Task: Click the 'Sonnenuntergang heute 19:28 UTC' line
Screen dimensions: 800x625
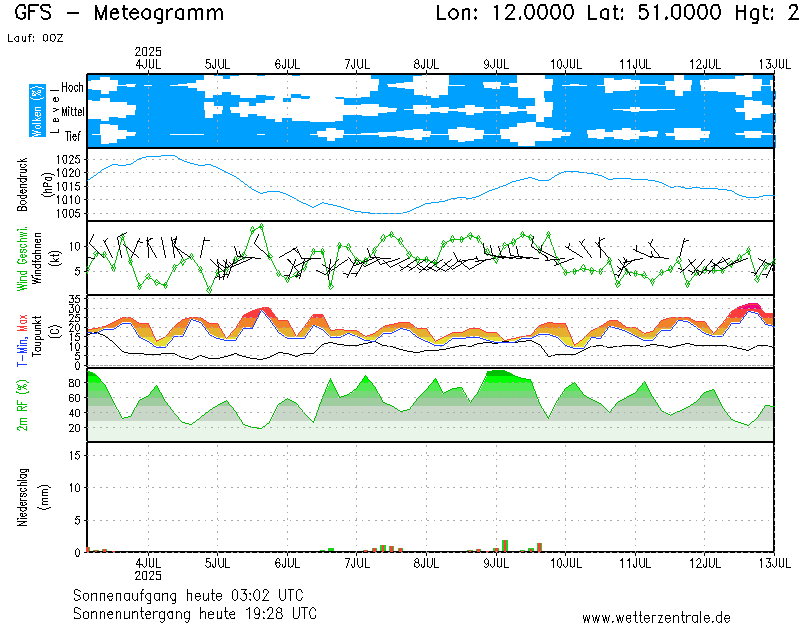Action: [x=195, y=614]
